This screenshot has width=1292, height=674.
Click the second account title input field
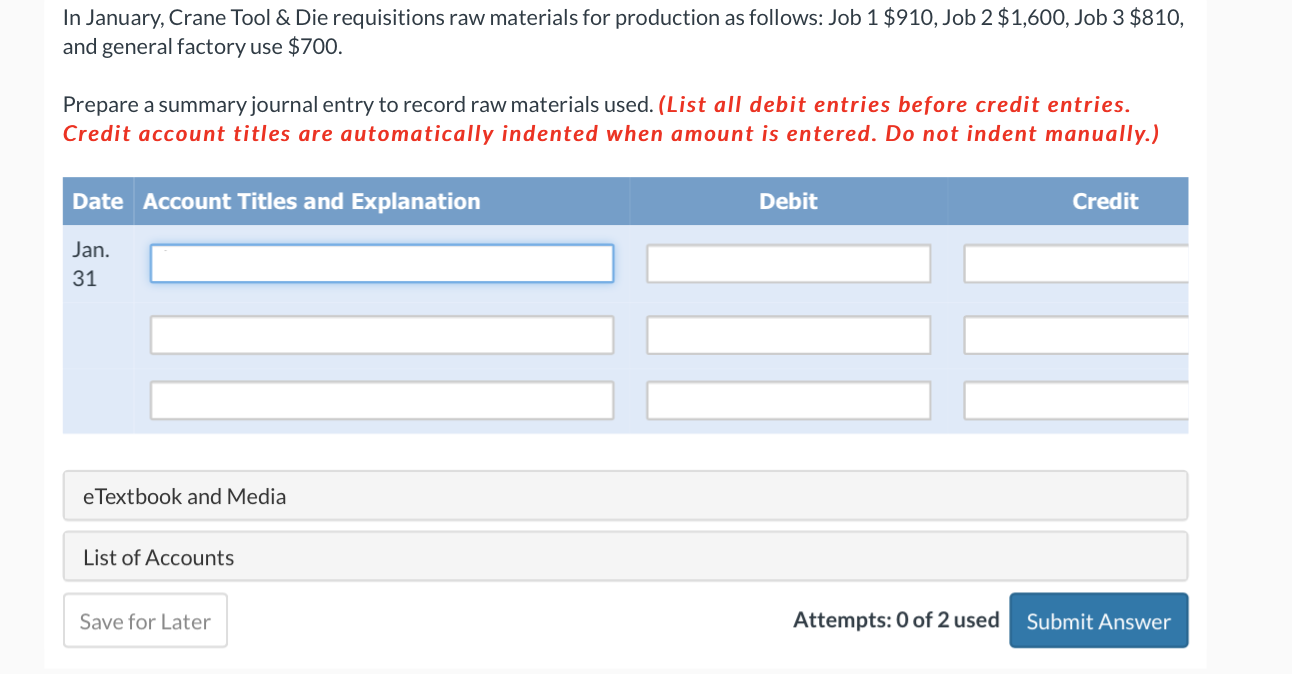[x=381, y=334]
